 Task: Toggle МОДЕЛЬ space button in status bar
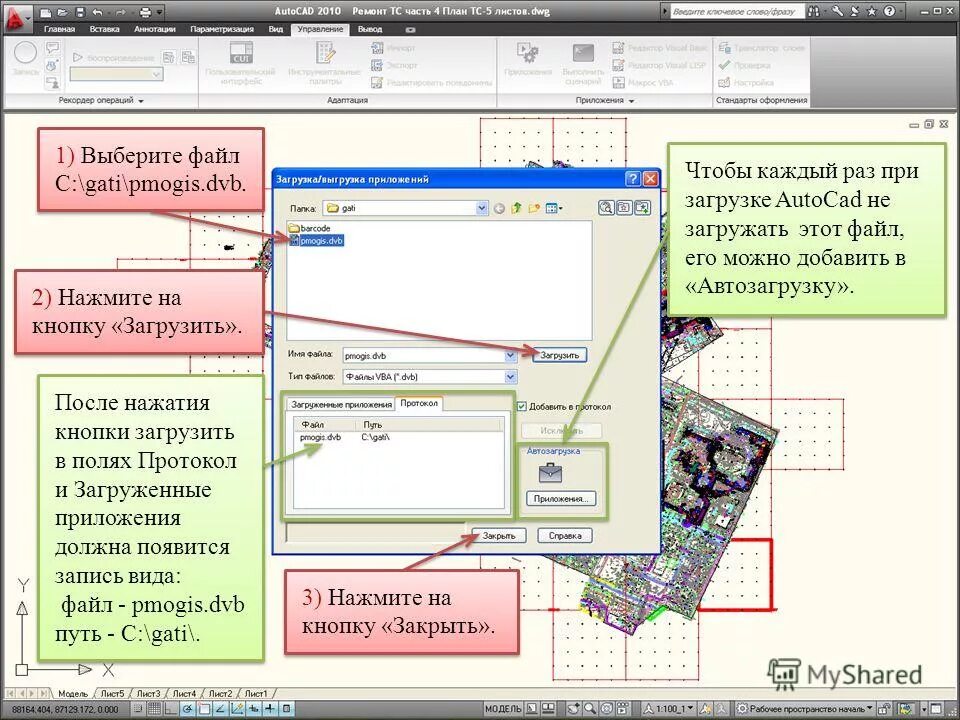pyautogui.click(x=502, y=709)
